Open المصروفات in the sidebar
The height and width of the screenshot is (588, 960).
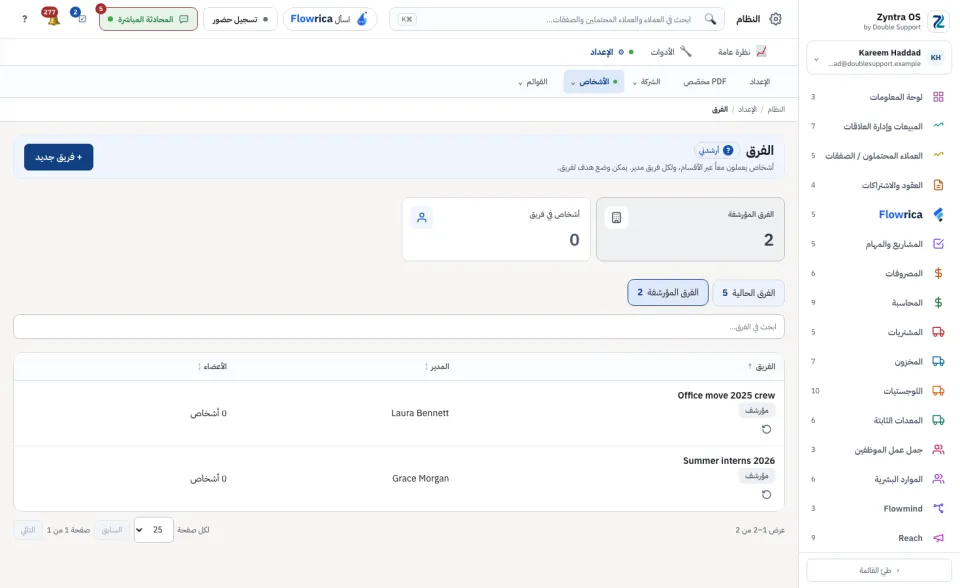(x=879, y=273)
